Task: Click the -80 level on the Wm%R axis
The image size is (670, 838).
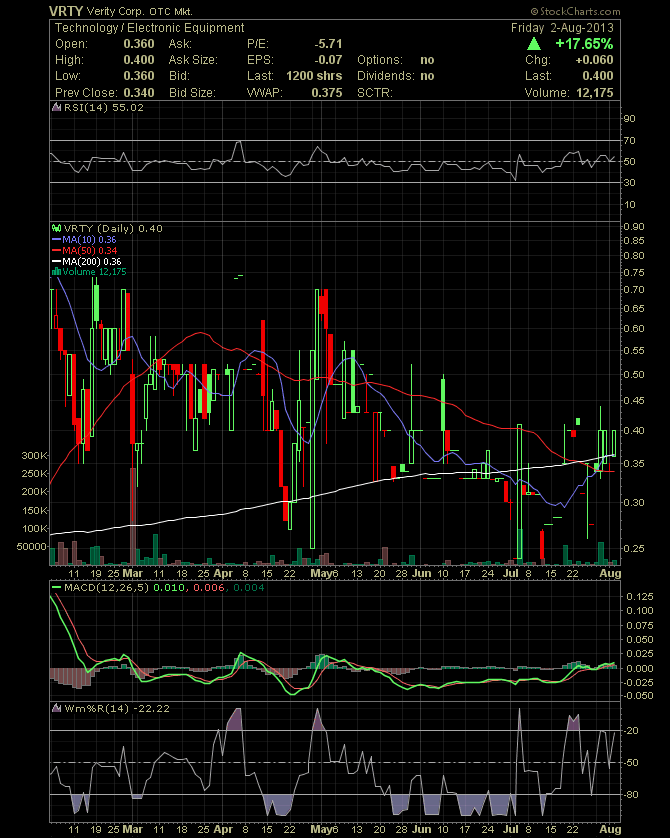Action: click(631, 795)
